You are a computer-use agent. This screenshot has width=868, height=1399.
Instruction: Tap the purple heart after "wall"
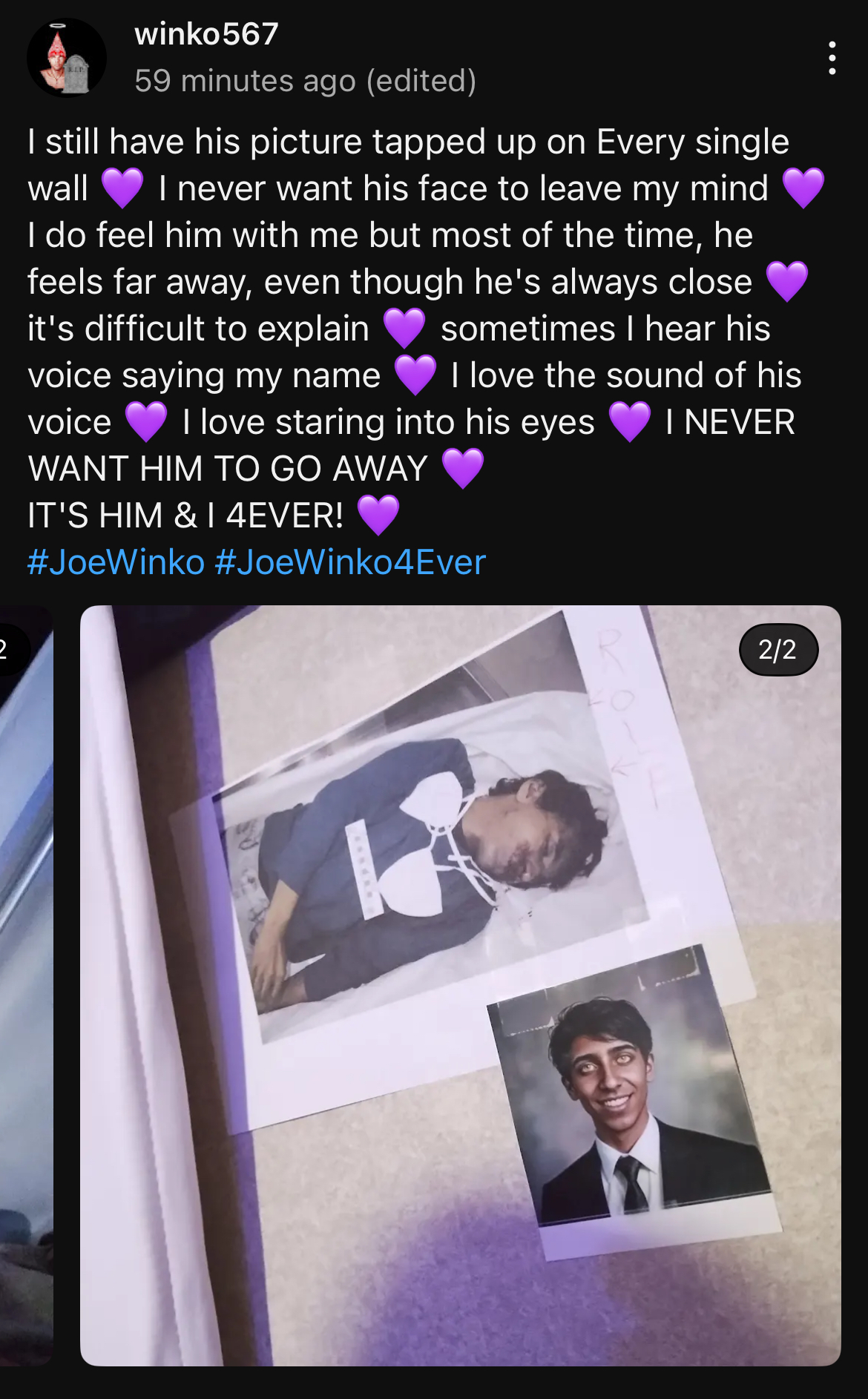(x=122, y=188)
